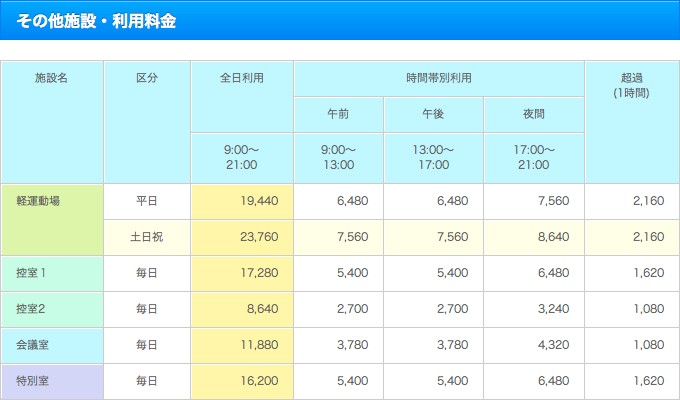This screenshot has height=400, width=680.
Task: Select 3,780 morning price for 会議室
Action: (338, 345)
